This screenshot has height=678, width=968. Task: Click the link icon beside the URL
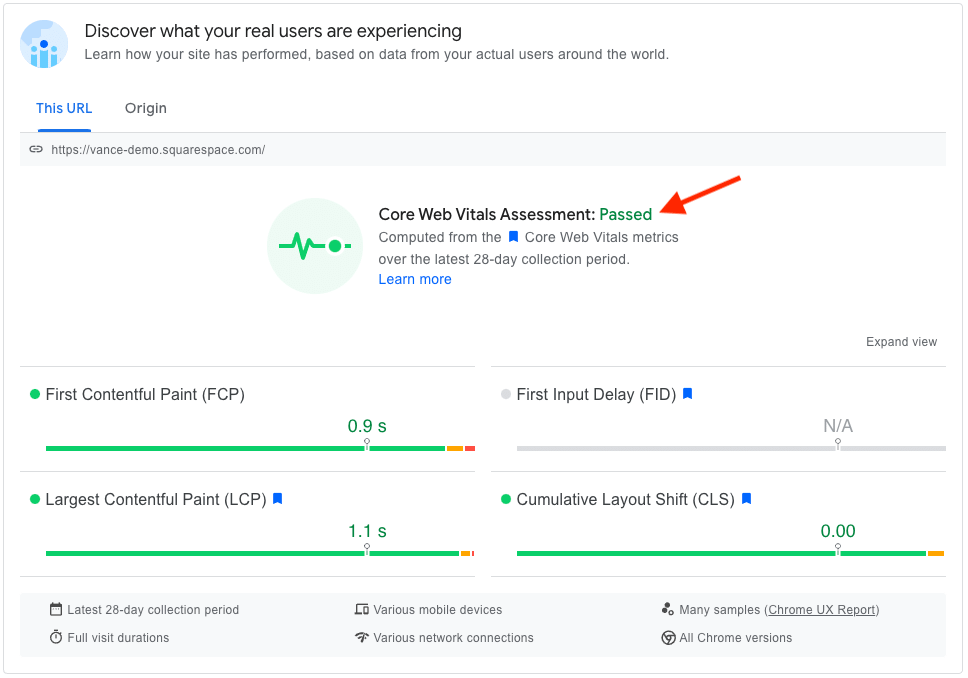(36, 150)
